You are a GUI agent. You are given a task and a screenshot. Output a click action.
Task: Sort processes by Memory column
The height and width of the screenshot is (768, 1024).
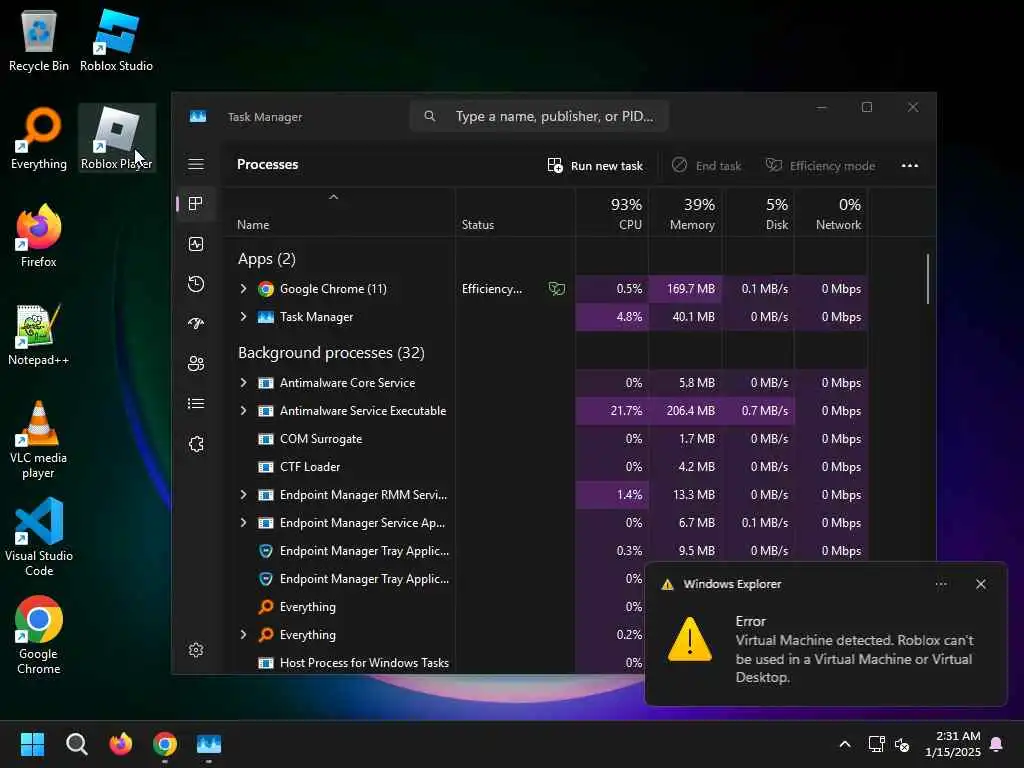[x=686, y=214]
